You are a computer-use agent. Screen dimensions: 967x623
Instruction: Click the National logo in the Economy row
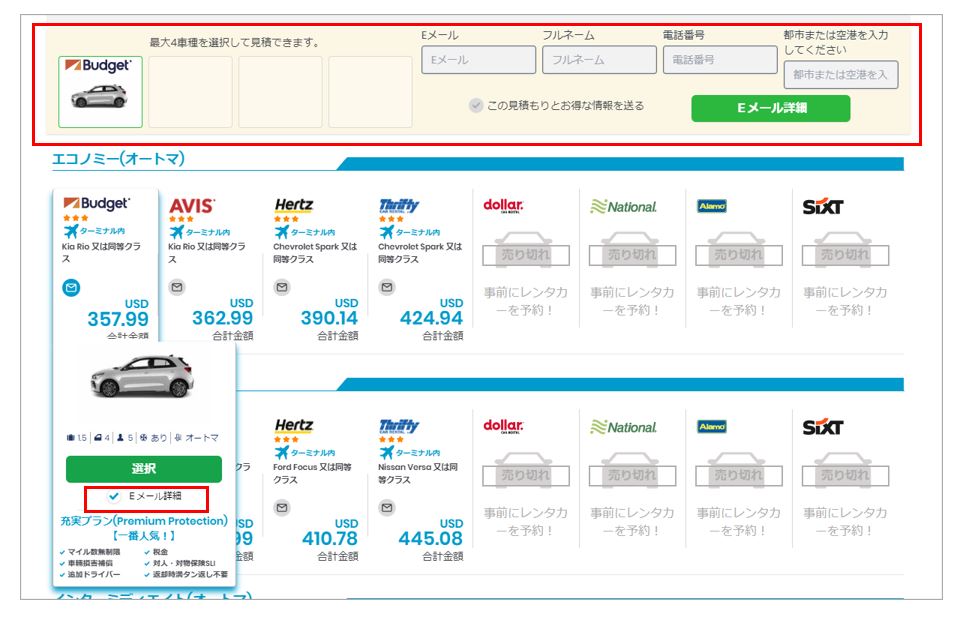tap(623, 207)
